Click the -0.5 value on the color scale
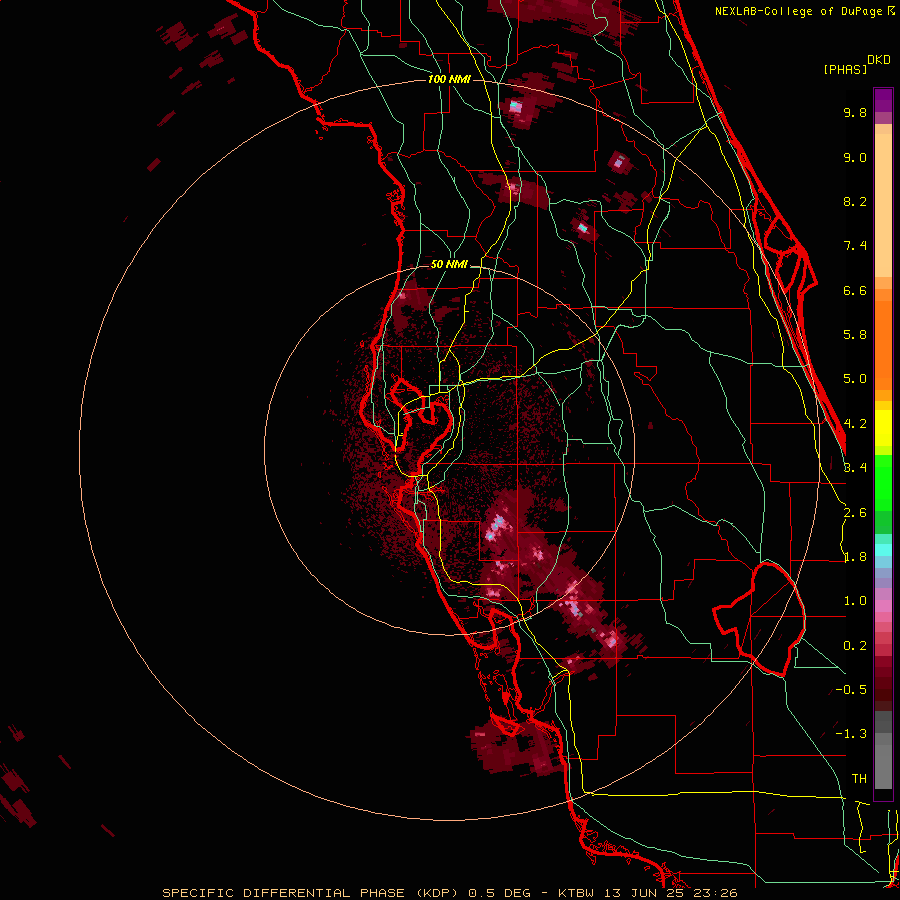Image resolution: width=900 pixels, height=900 pixels. pyautogui.click(x=851, y=690)
